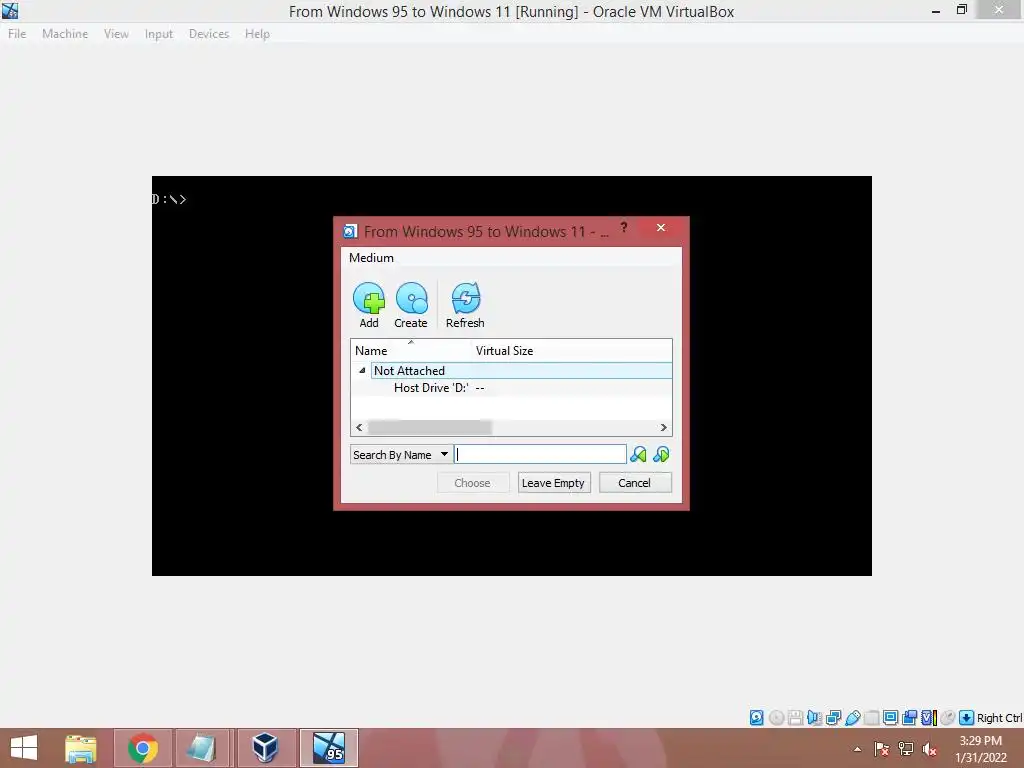Click the scrollbar right arrow
The width and height of the screenshot is (1024, 768).
point(664,428)
